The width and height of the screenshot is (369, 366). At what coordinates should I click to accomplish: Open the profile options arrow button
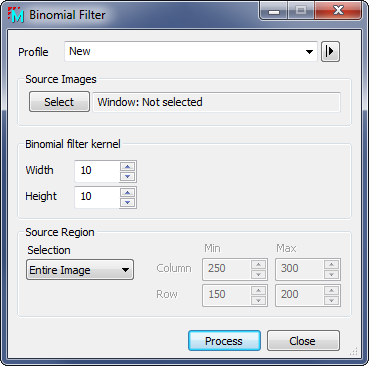tap(330, 52)
